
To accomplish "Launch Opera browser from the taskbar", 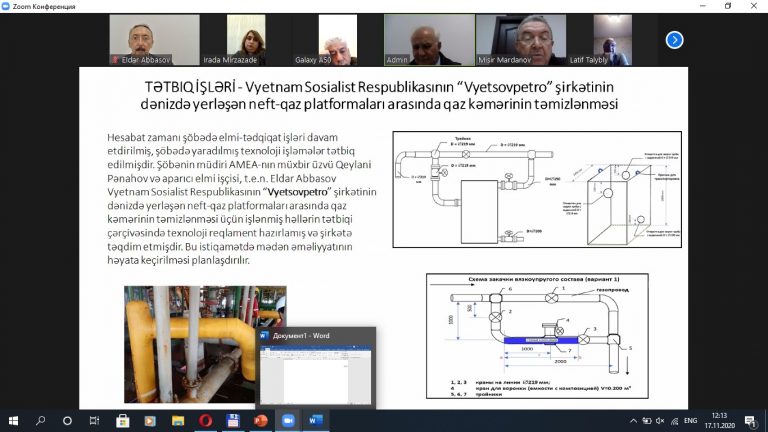I will pos(206,420).
